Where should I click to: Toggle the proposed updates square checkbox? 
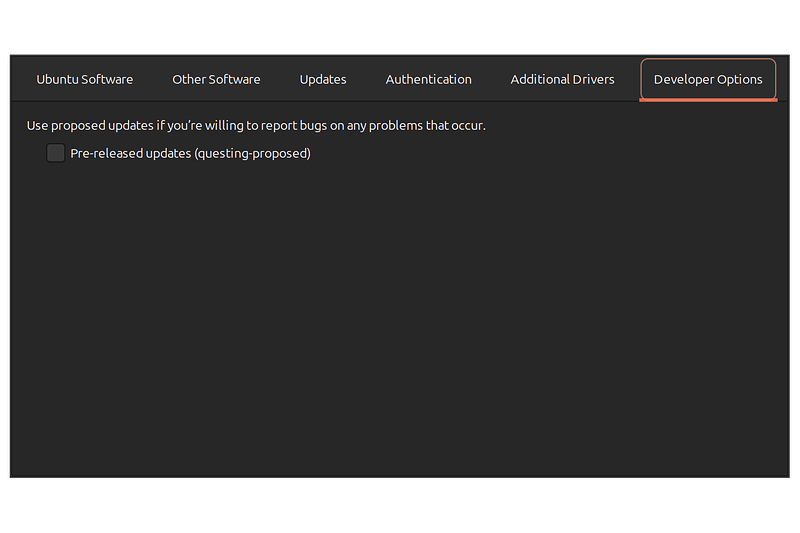pyautogui.click(x=56, y=153)
